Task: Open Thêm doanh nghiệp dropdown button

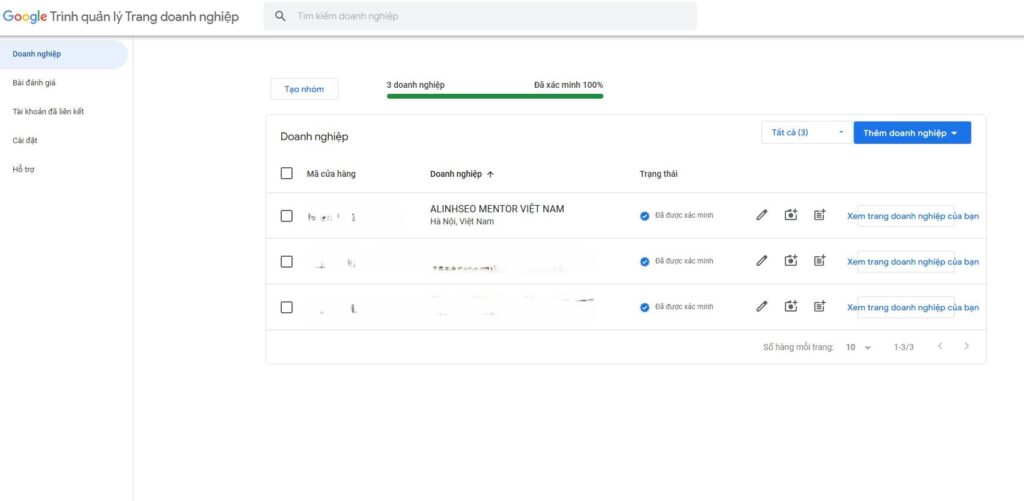Action: tap(912, 133)
